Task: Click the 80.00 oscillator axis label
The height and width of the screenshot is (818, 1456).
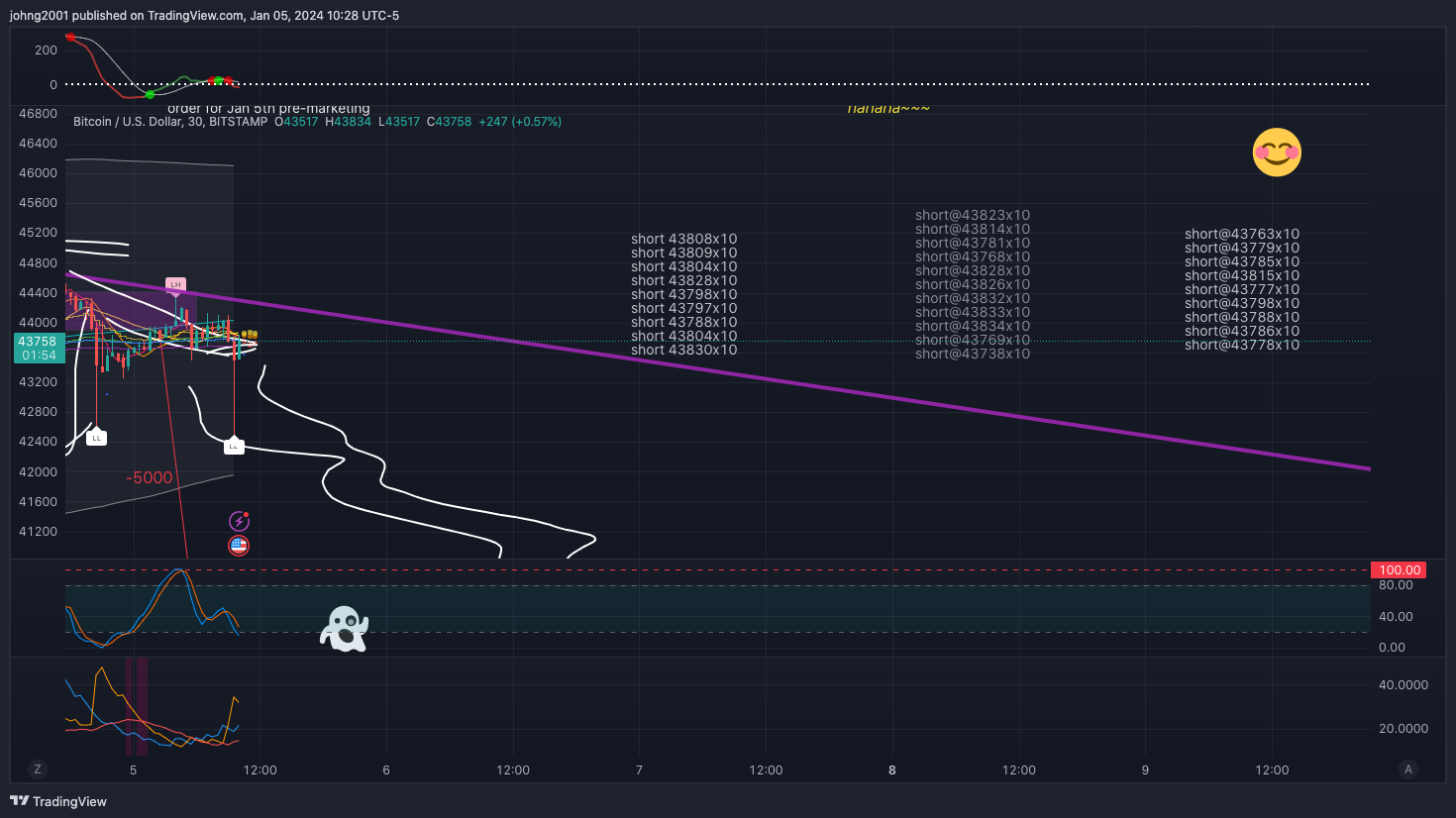Action: 1396,585
